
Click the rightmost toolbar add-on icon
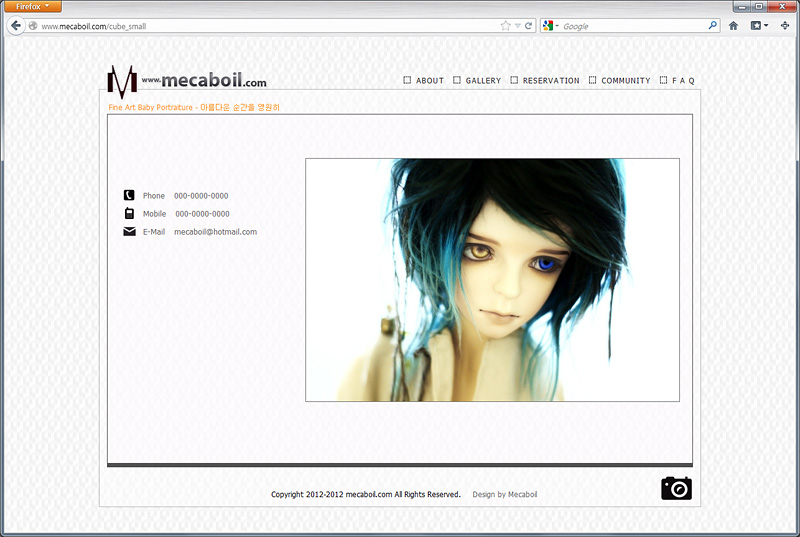785,25
